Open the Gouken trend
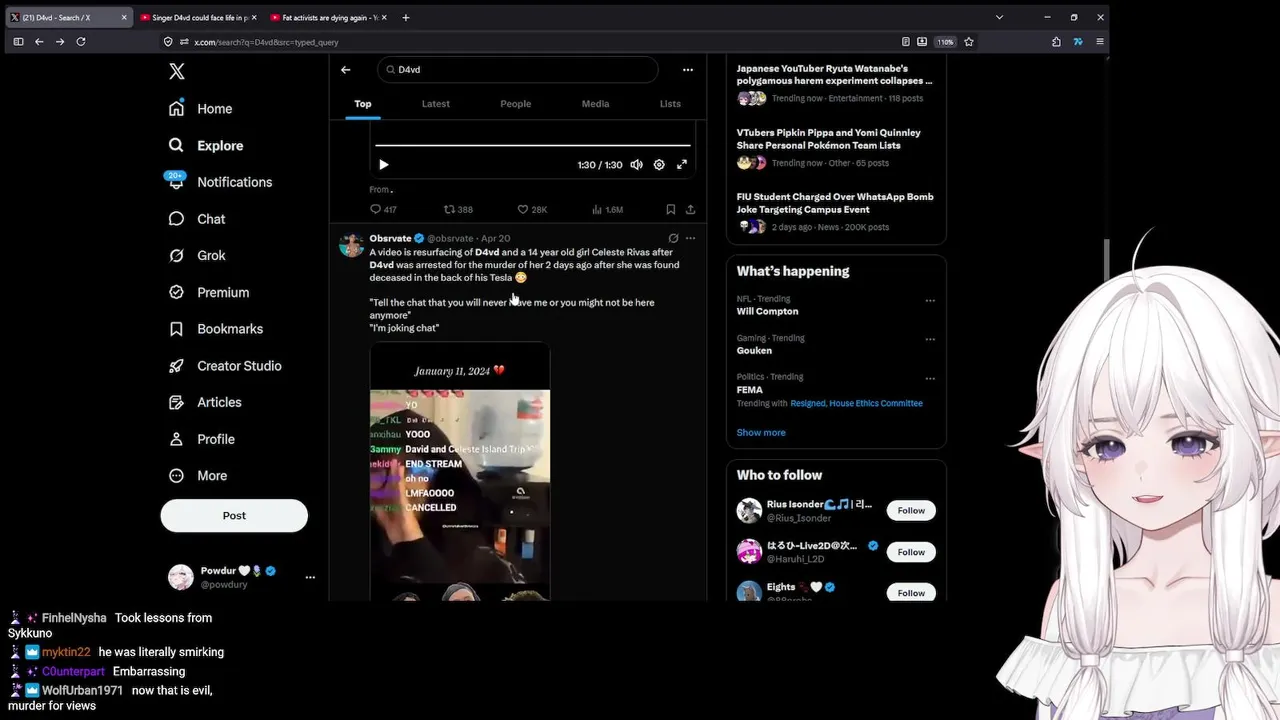 (x=754, y=351)
